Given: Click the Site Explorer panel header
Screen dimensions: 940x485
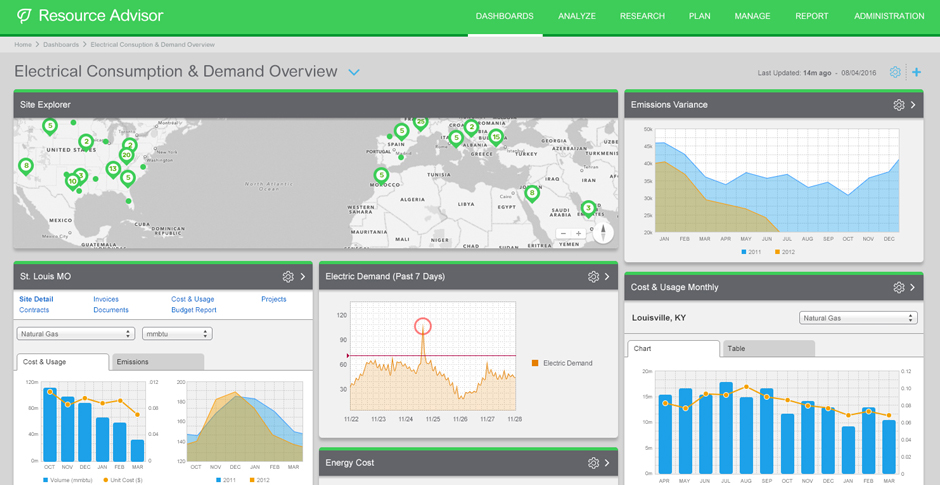Looking at the screenshot, I should (316, 105).
